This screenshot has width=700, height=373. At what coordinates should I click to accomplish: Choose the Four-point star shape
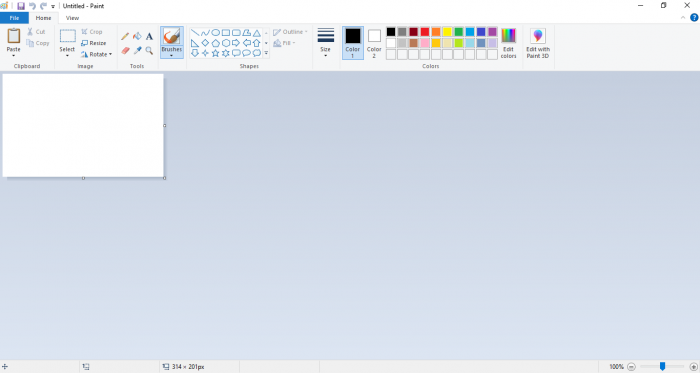point(205,53)
